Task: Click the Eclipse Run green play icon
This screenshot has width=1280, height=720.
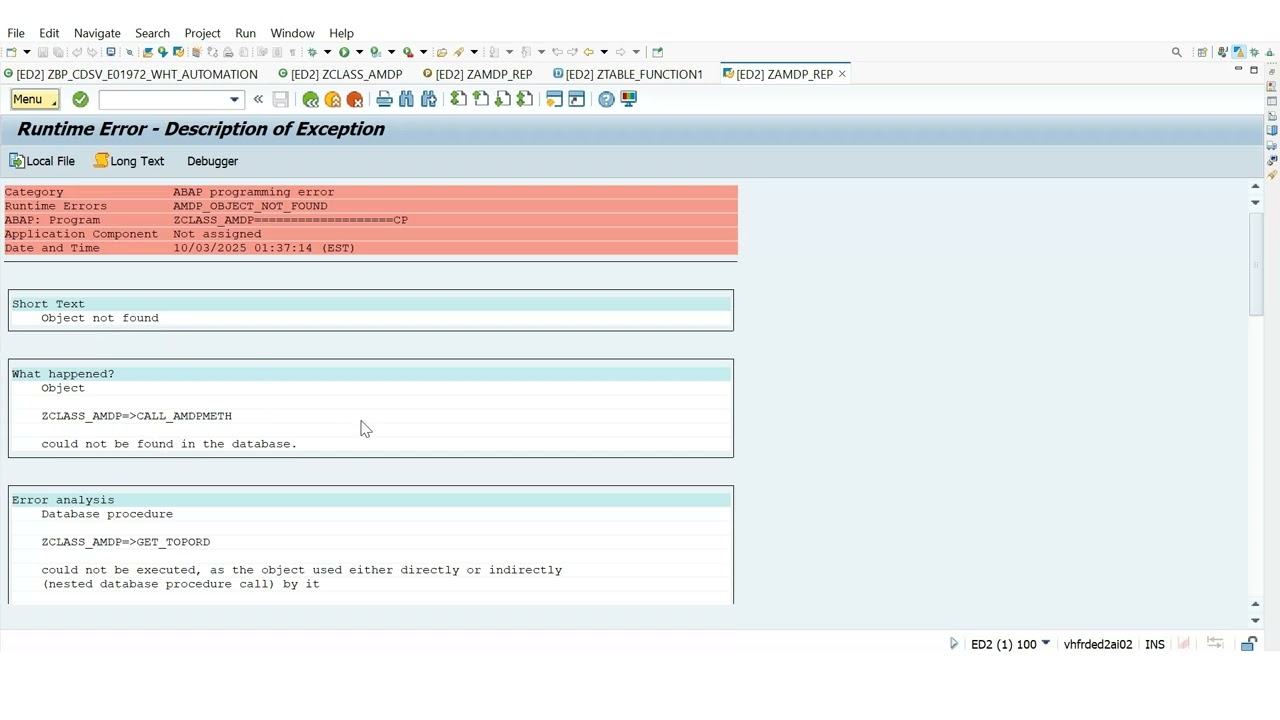Action: point(344,52)
